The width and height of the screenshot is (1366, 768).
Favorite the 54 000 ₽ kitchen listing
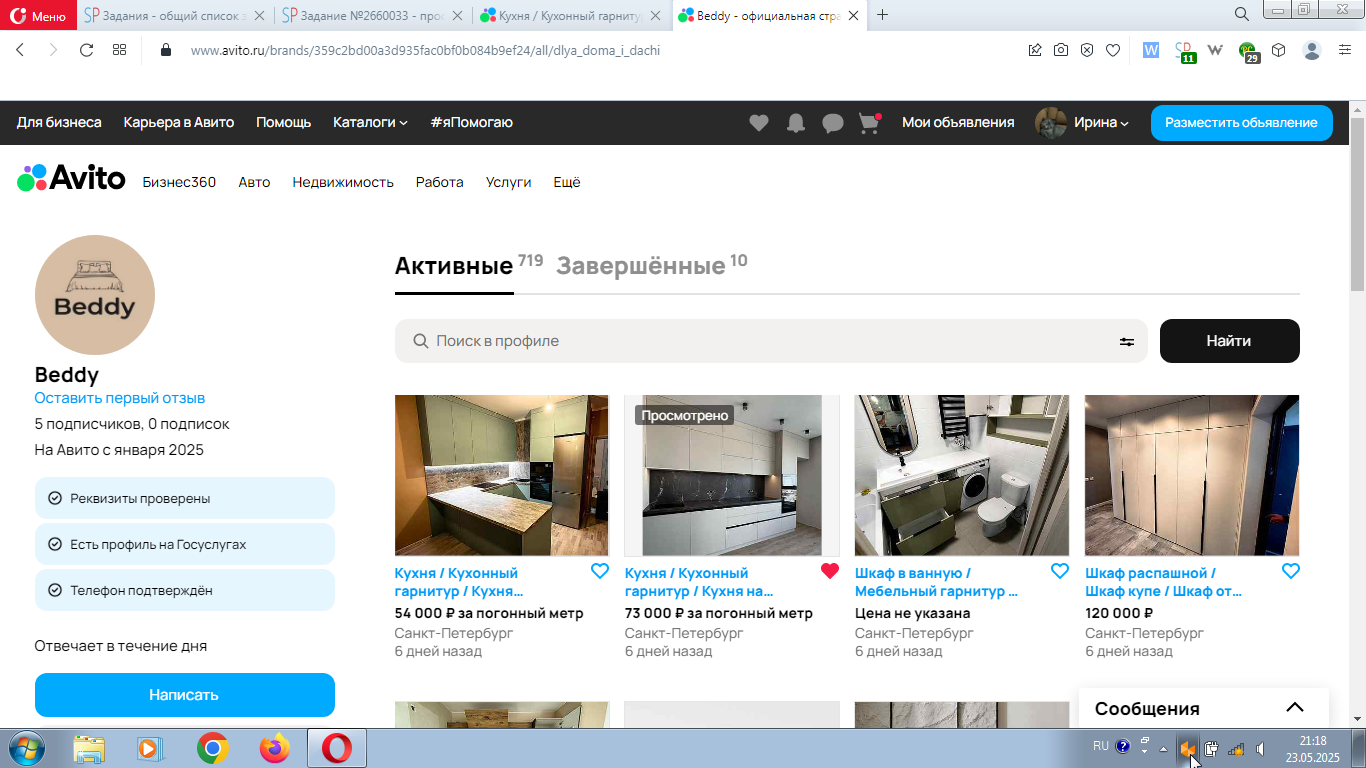coord(599,571)
